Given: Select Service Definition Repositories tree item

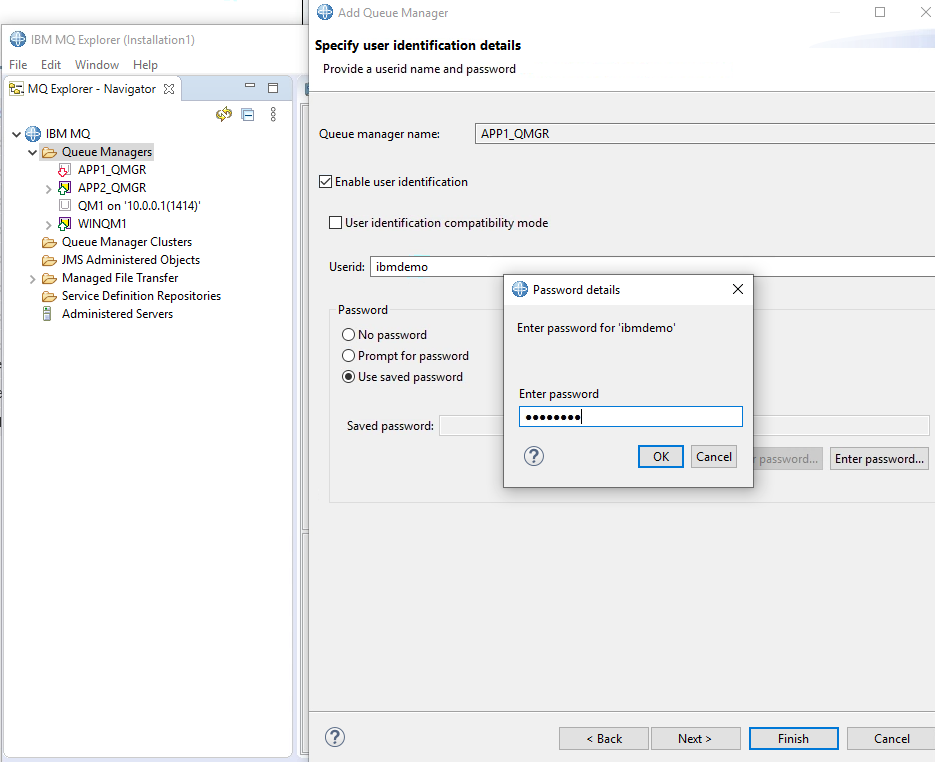Looking at the screenshot, I should [x=141, y=296].
